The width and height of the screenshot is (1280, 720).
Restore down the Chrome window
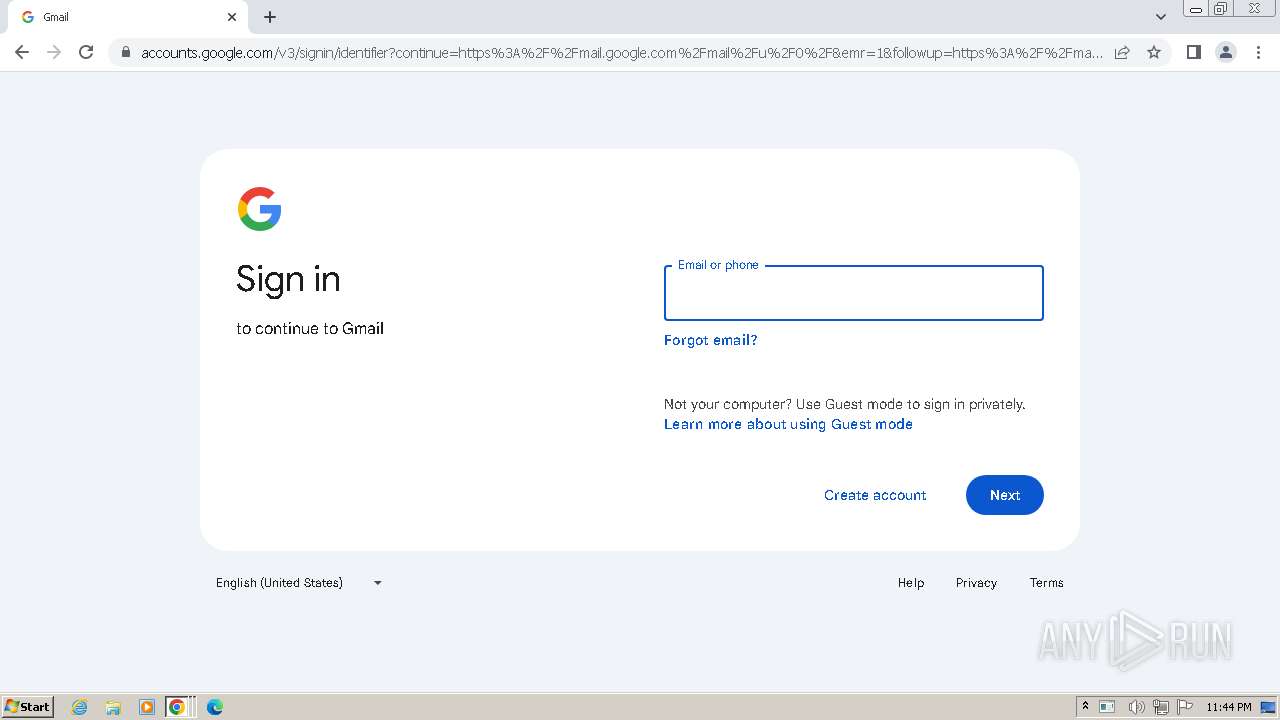1220,8
